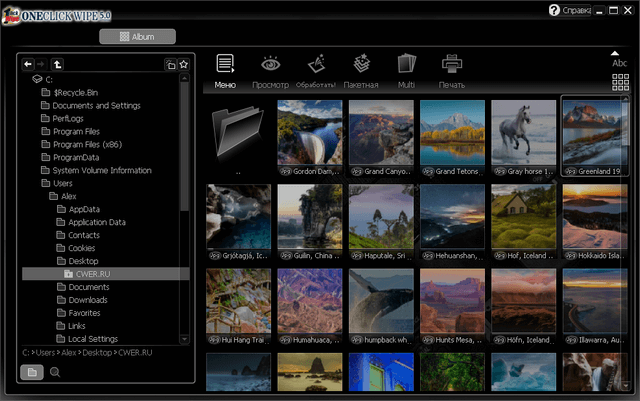Go up one folder level arrow
The height and width of the screenshot is (401, 640).
click(58, 64)
